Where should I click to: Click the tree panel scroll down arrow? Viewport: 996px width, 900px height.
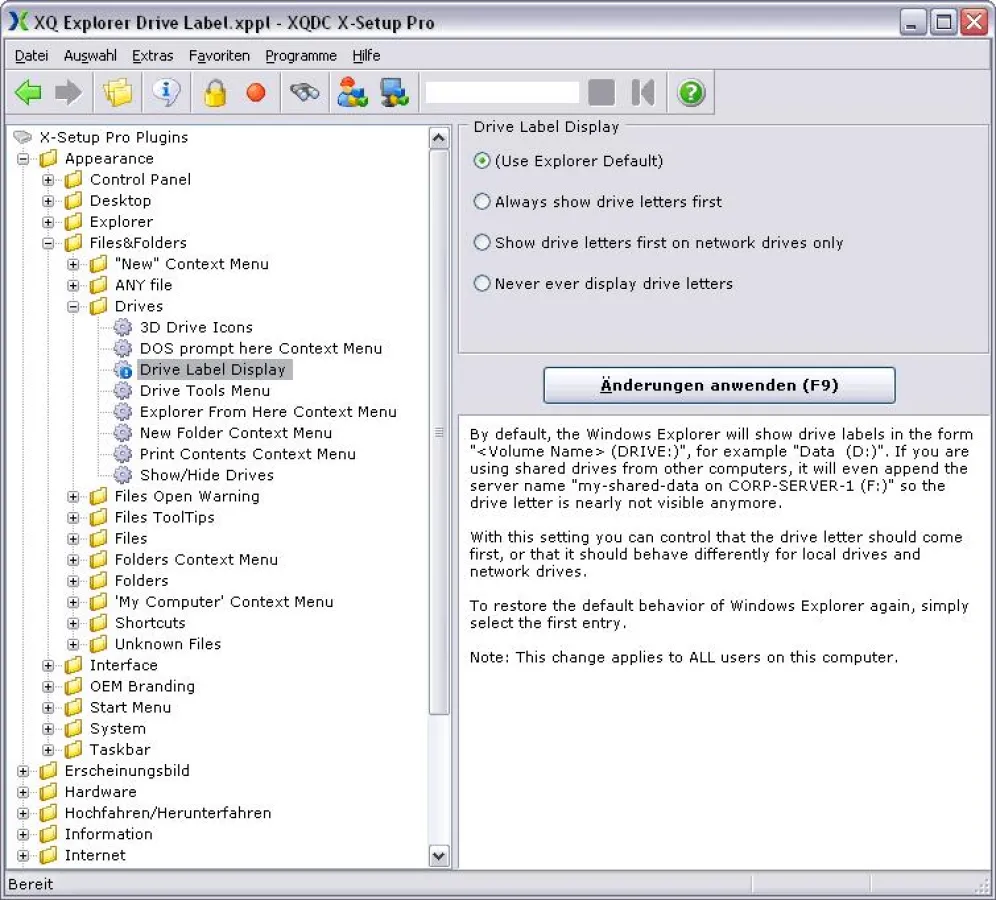[x=439, y=855]
